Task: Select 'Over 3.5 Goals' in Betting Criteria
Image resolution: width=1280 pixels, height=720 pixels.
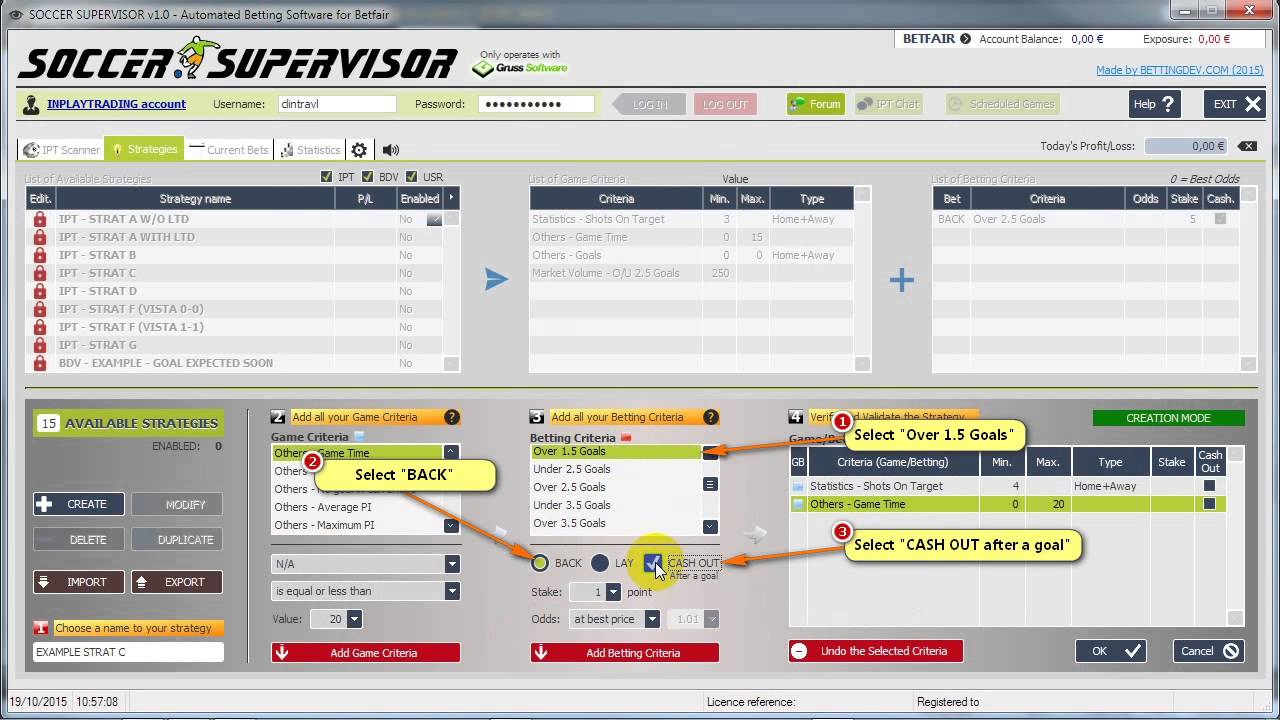Action: (617, 523)
